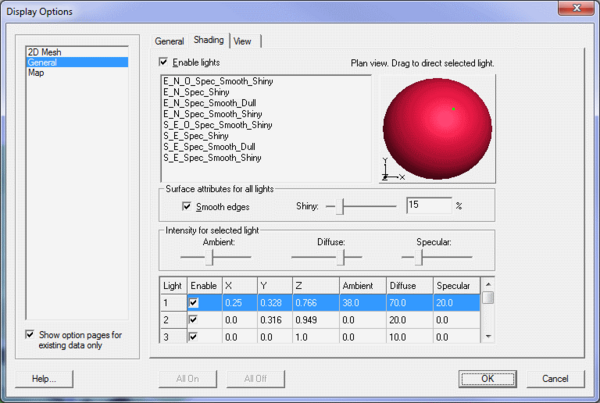The width and height of the screenshot is (600, 403).
Task: Click the Shiny slider
Action: tap(341, 206)
